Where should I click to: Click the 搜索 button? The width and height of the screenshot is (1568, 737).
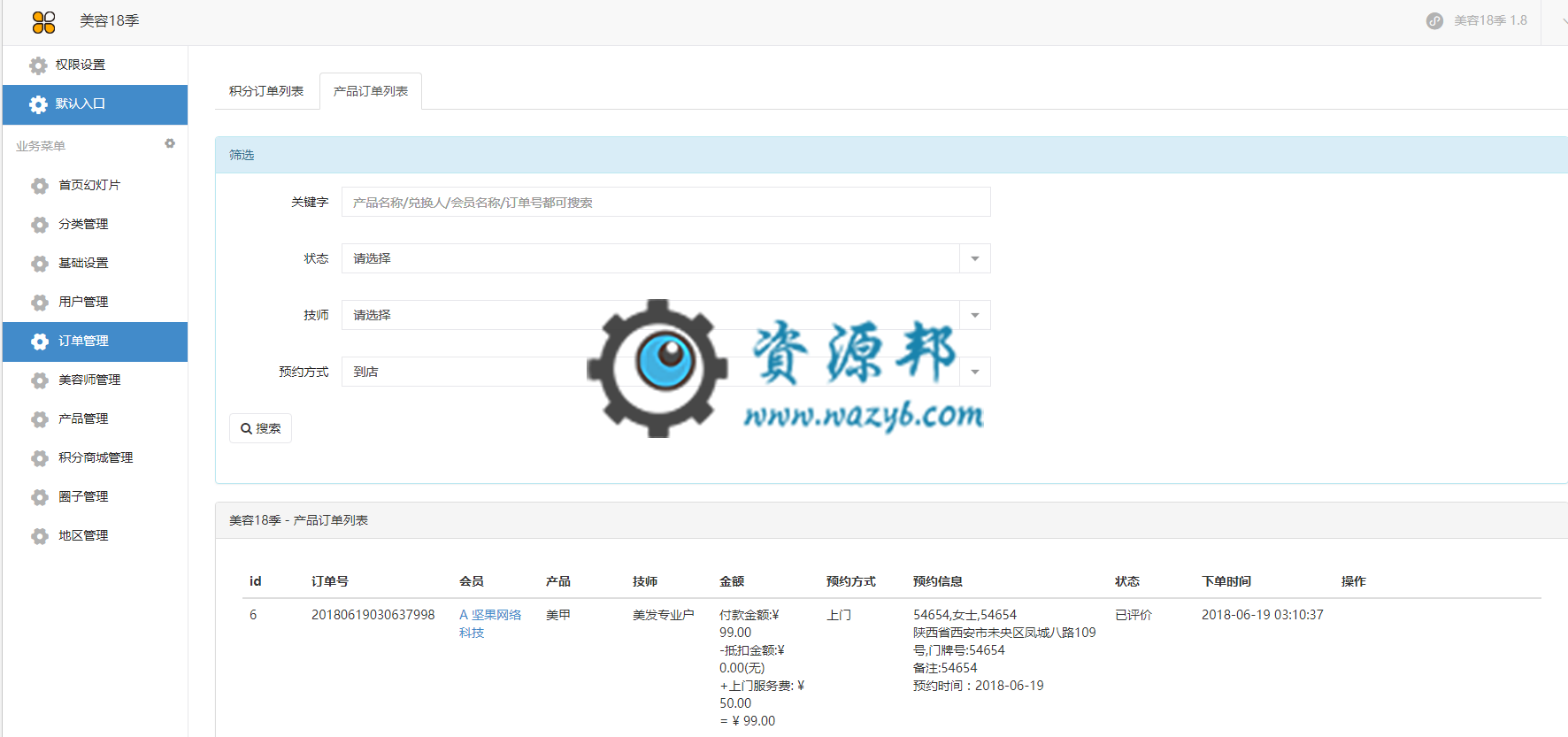[x=260, y=428]
